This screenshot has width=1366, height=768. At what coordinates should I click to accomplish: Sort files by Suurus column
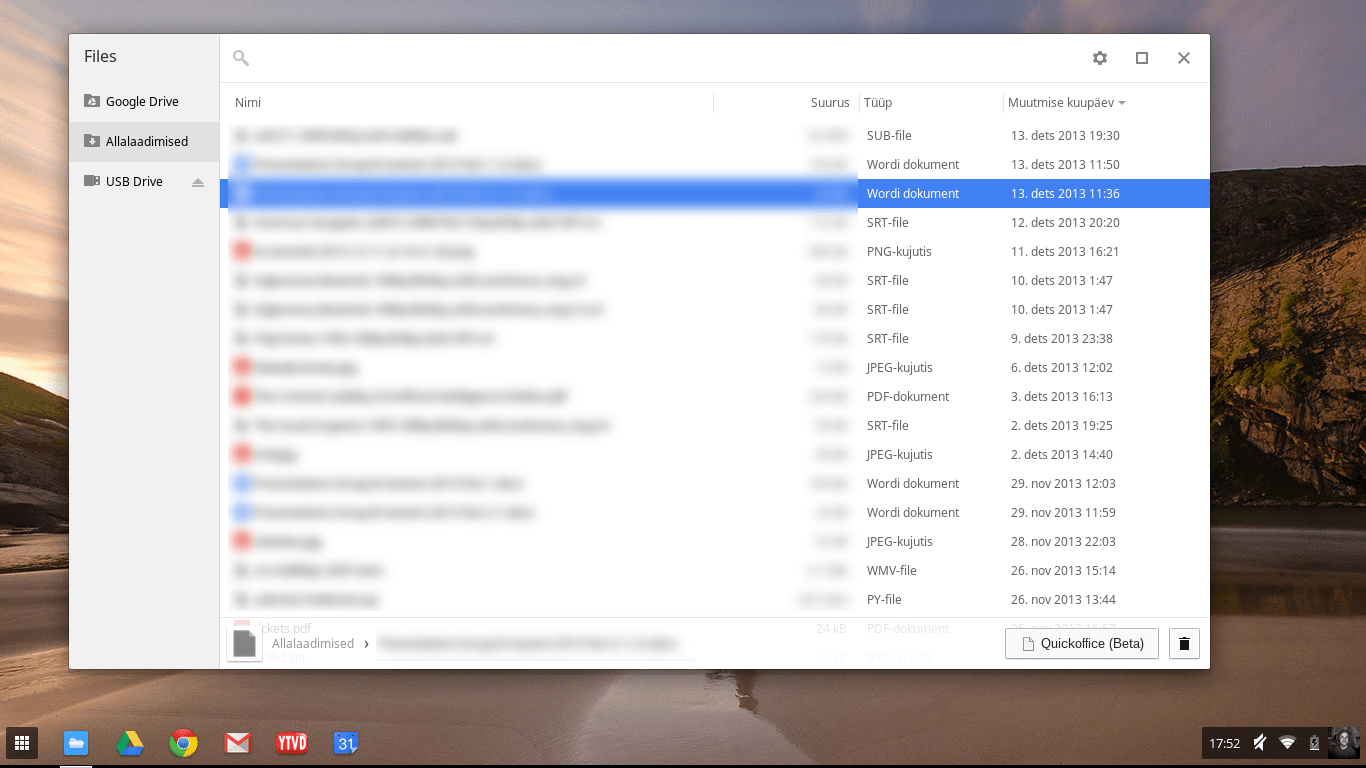[829, 103]
